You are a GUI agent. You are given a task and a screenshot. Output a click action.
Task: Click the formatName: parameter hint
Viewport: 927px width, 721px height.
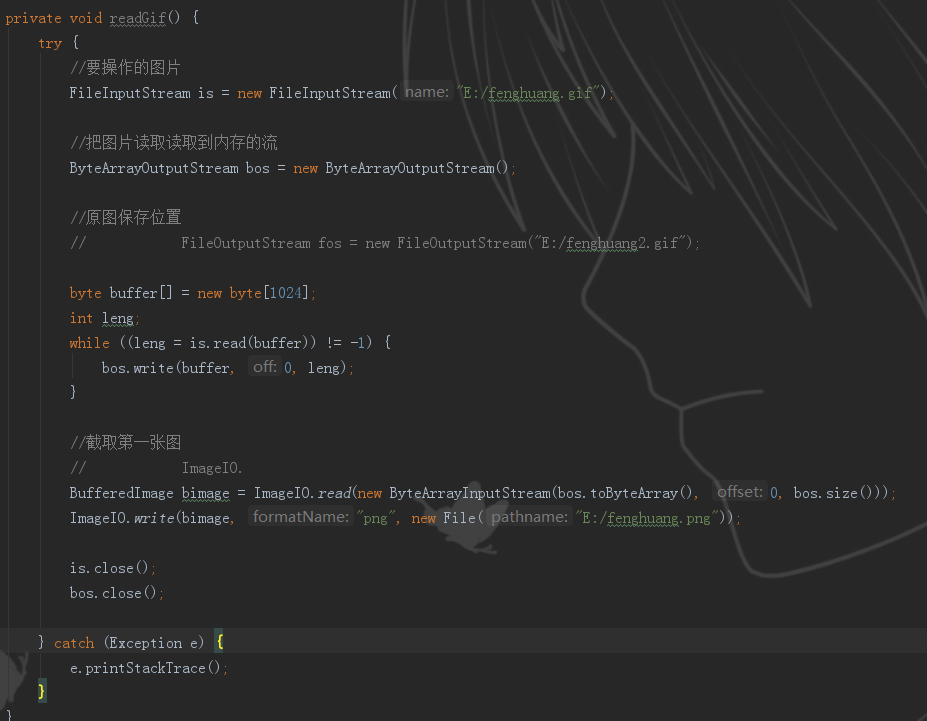point(300,517)
